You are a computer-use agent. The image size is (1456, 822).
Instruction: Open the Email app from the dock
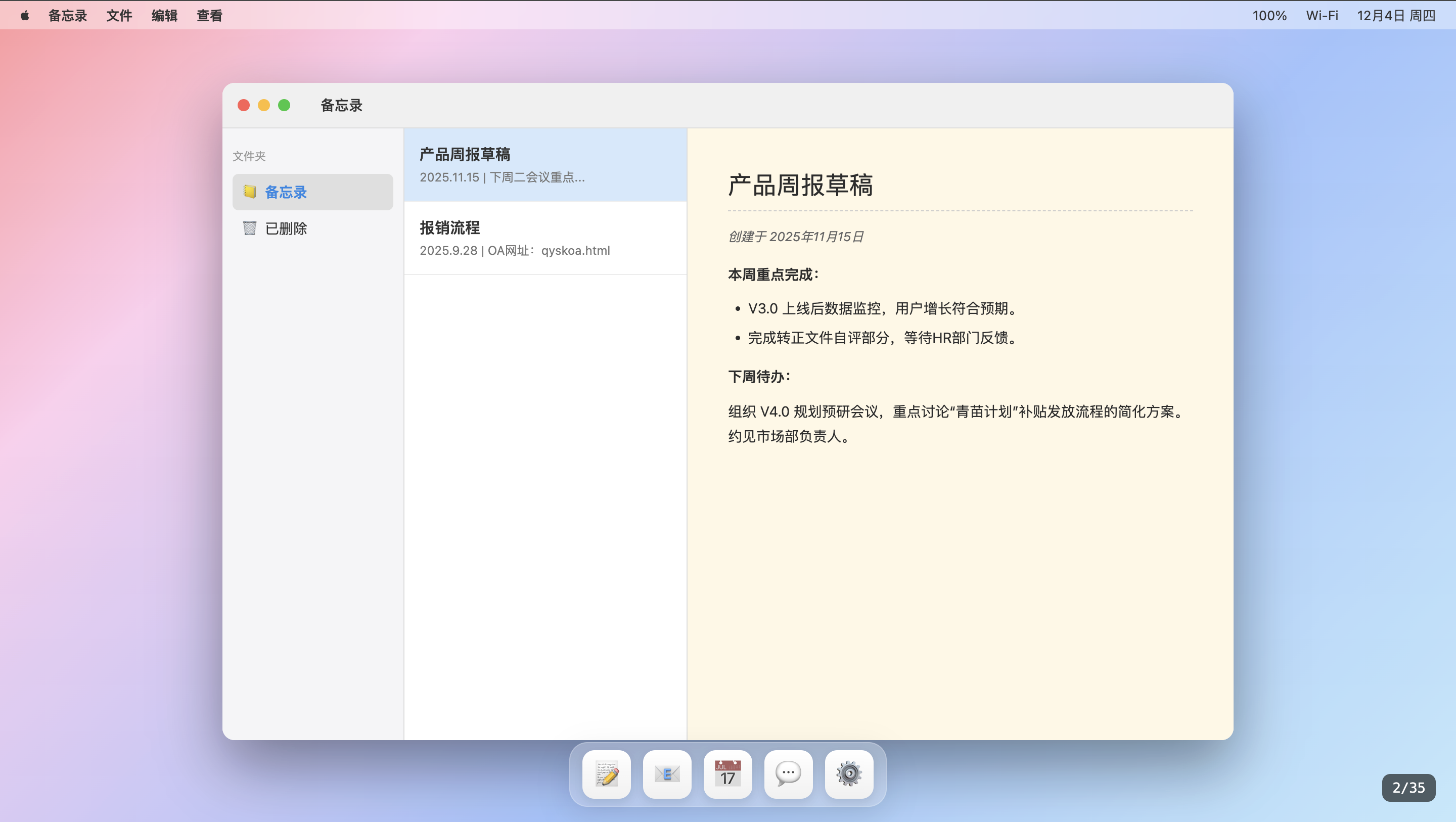(x=667, y=774)
